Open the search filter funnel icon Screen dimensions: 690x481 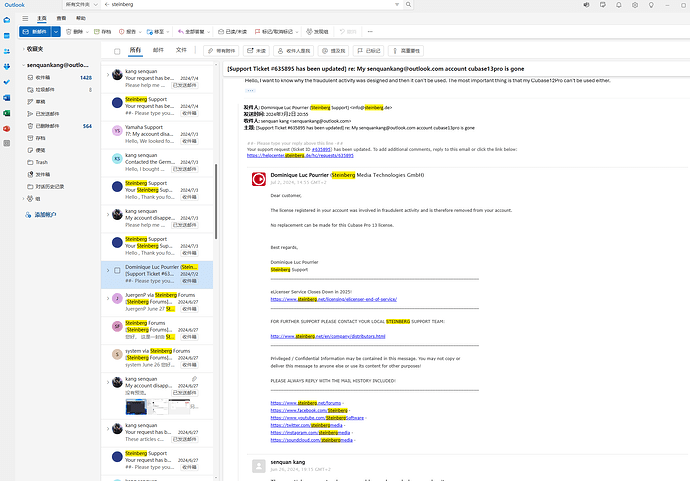(x=397, y=4)
